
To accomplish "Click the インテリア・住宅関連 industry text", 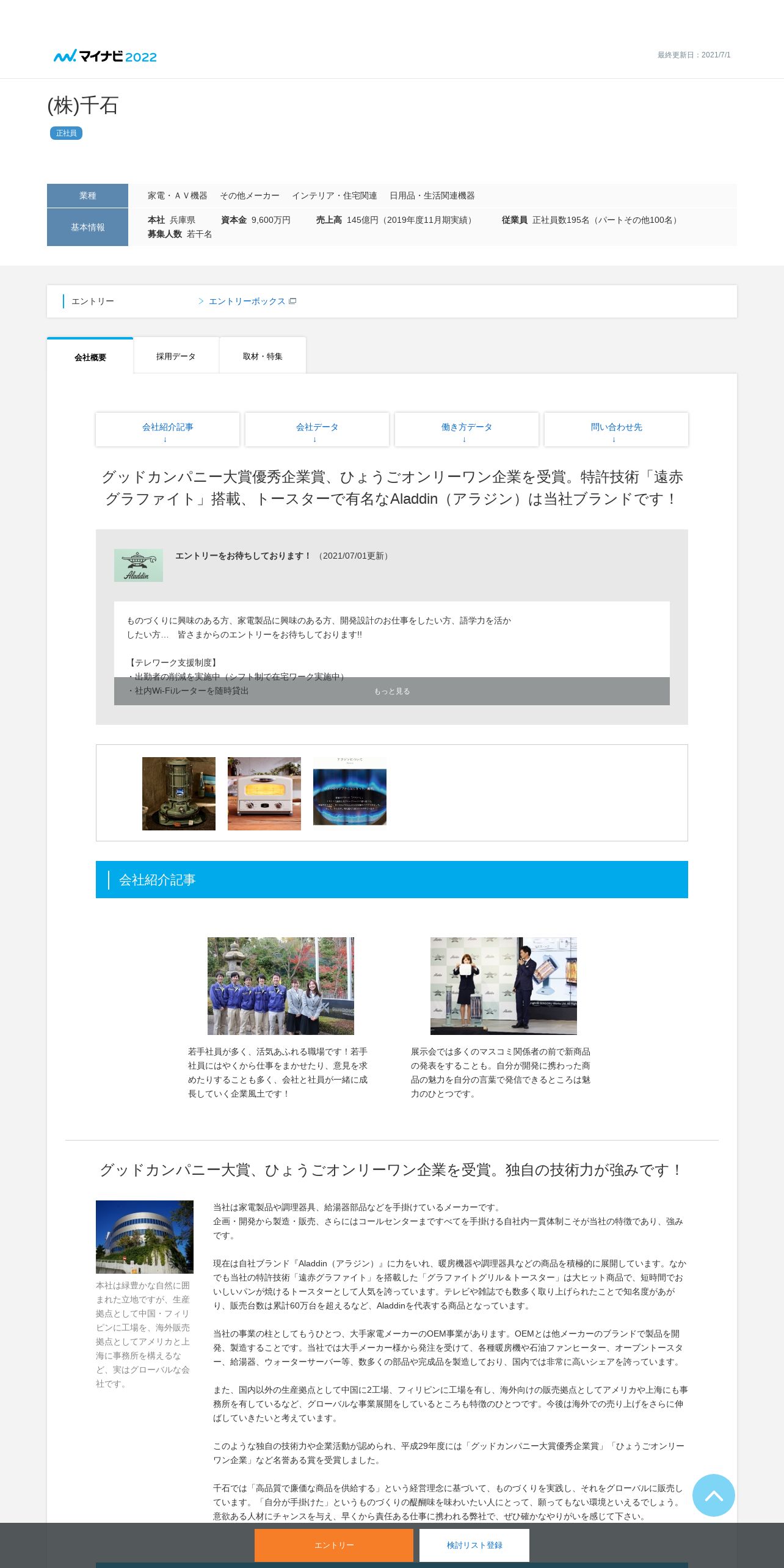I will pos(335,196).
